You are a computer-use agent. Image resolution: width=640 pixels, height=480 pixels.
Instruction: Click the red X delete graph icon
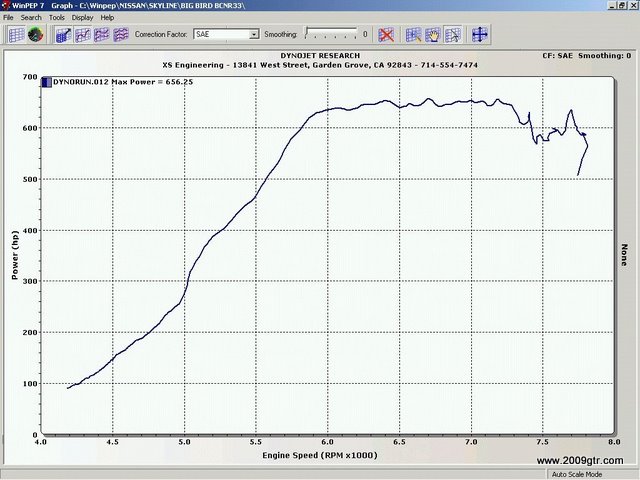pyautogui.click(x=386, y=35)
